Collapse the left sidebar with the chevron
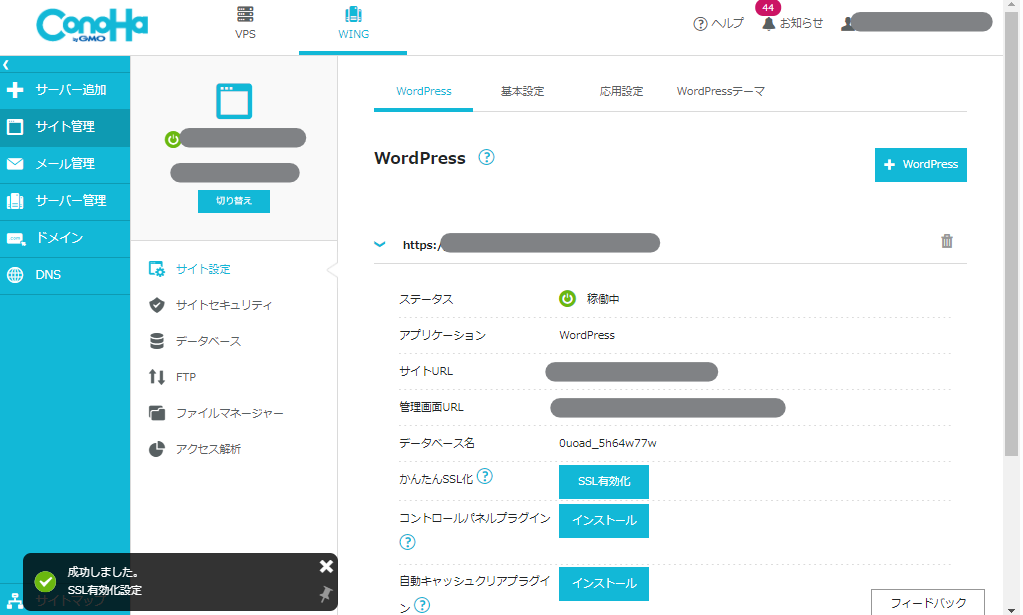Viewport: 1023px width, 615px height. [x=6, y=65]
